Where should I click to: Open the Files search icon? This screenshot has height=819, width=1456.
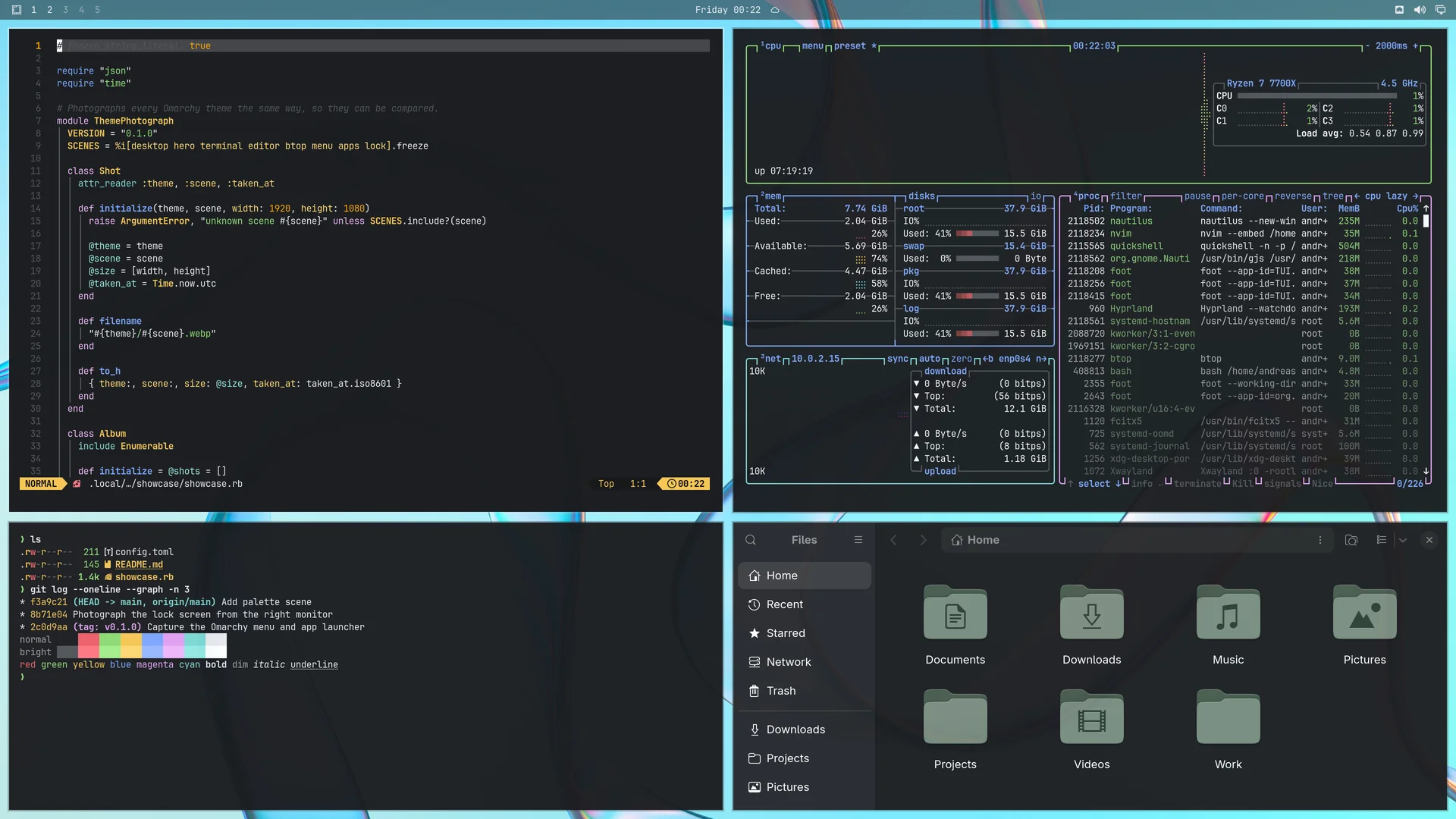(751, 540)
